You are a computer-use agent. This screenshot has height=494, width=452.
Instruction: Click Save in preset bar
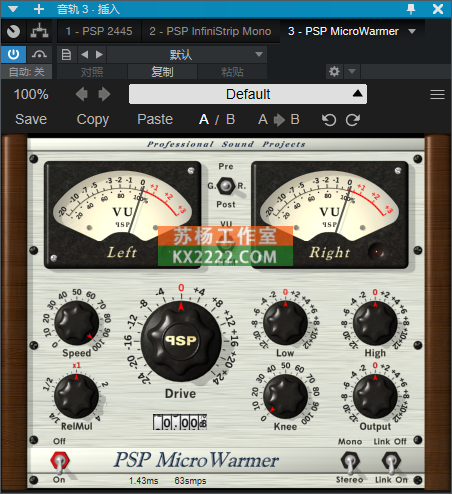tap(31, 119)
